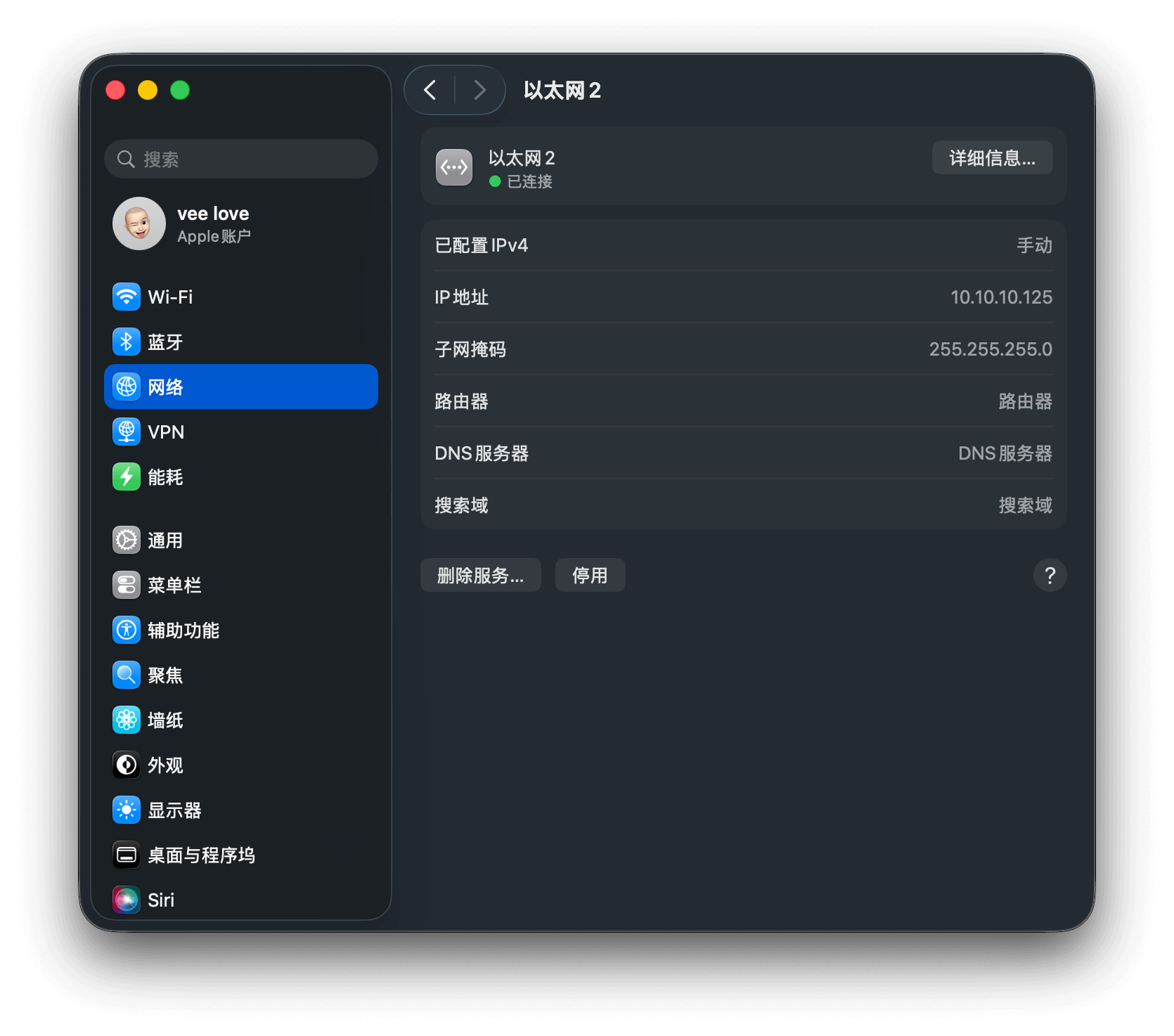
Task: Click the VPN globe icon
Action: (x=127, y=432)
